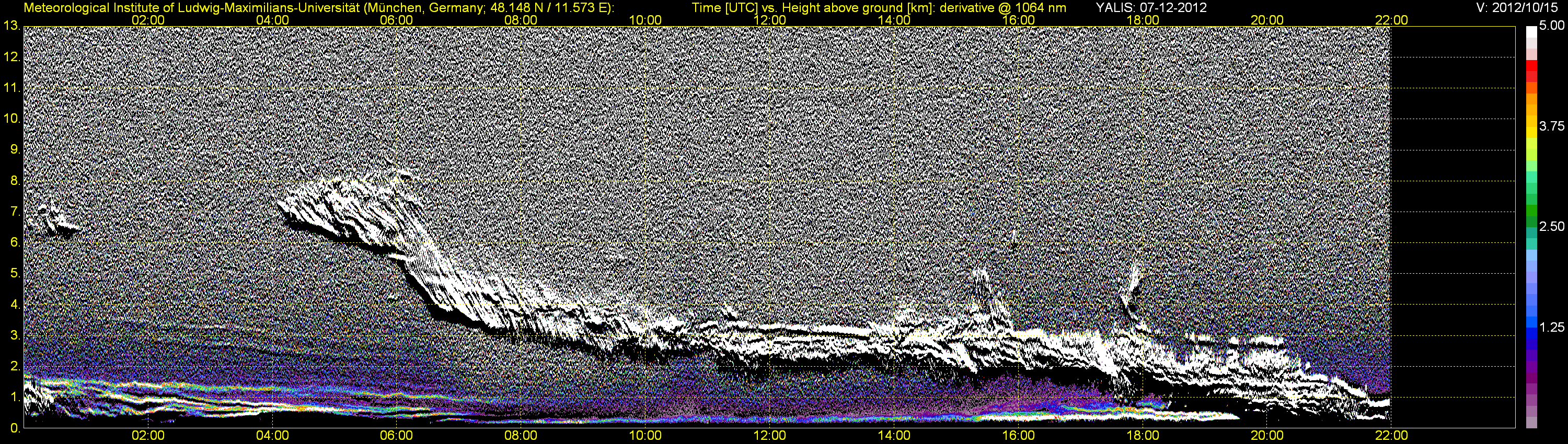The image size is (1568, 444).
Task: Click the 18:00 label on the bottom time axis
Action: coord(1143,436)
